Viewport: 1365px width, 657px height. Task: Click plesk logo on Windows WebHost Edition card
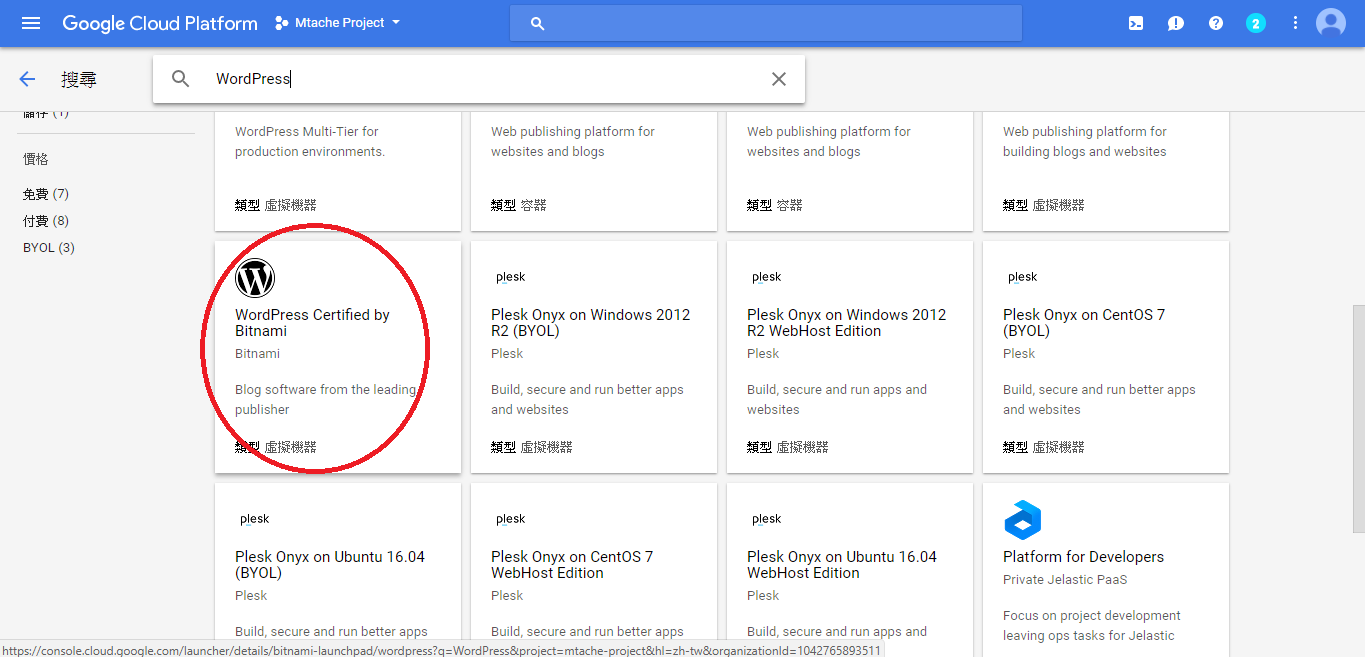[x=766, y=277]
